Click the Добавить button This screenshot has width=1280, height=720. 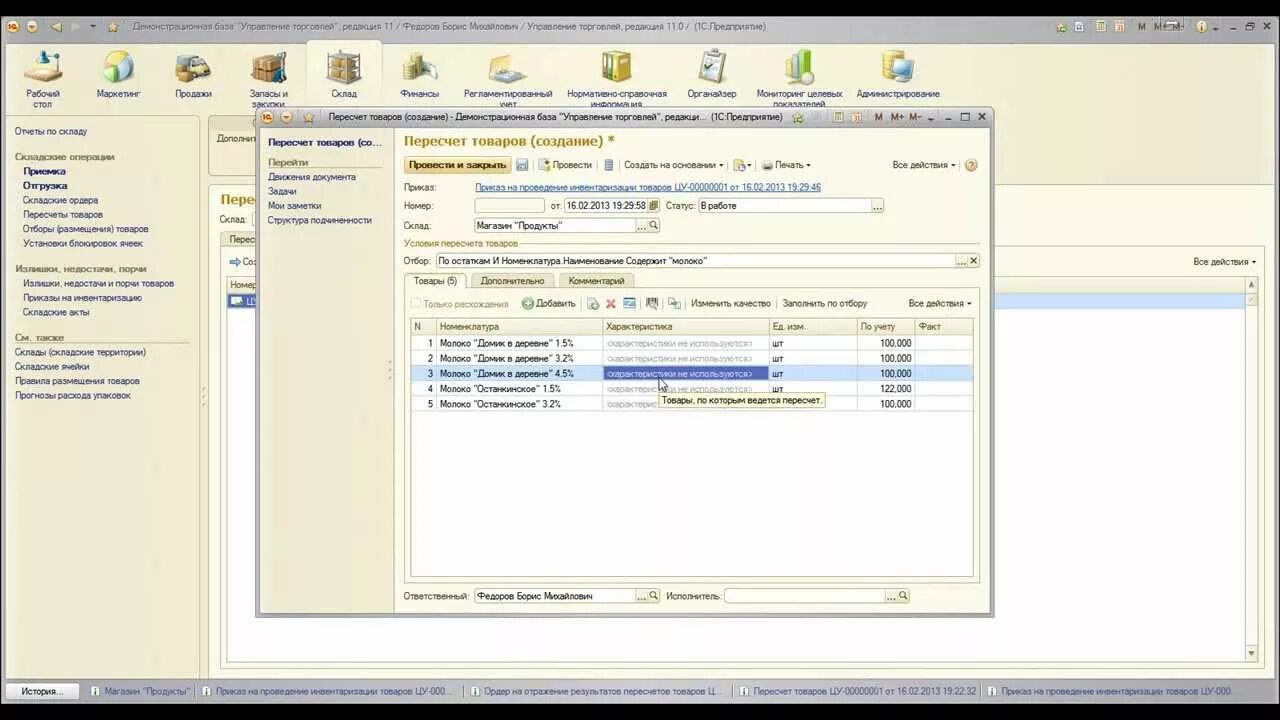[x=548, y=303]
